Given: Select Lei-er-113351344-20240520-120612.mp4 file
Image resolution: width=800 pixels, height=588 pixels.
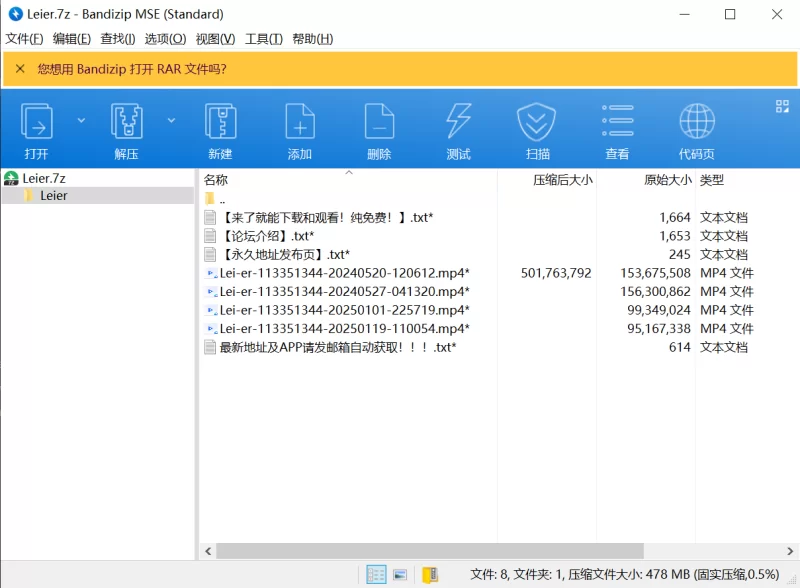Looking at the screenshot, I should 344,273.
